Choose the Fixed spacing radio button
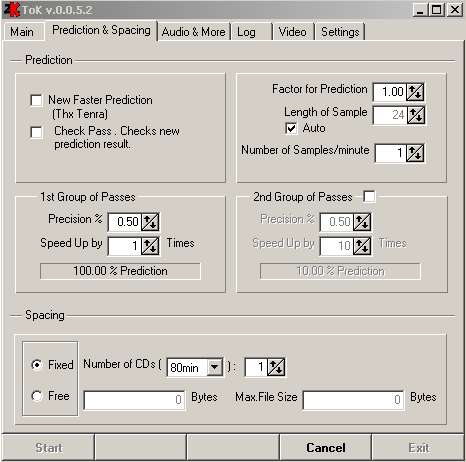 click(x=37, y=365)
